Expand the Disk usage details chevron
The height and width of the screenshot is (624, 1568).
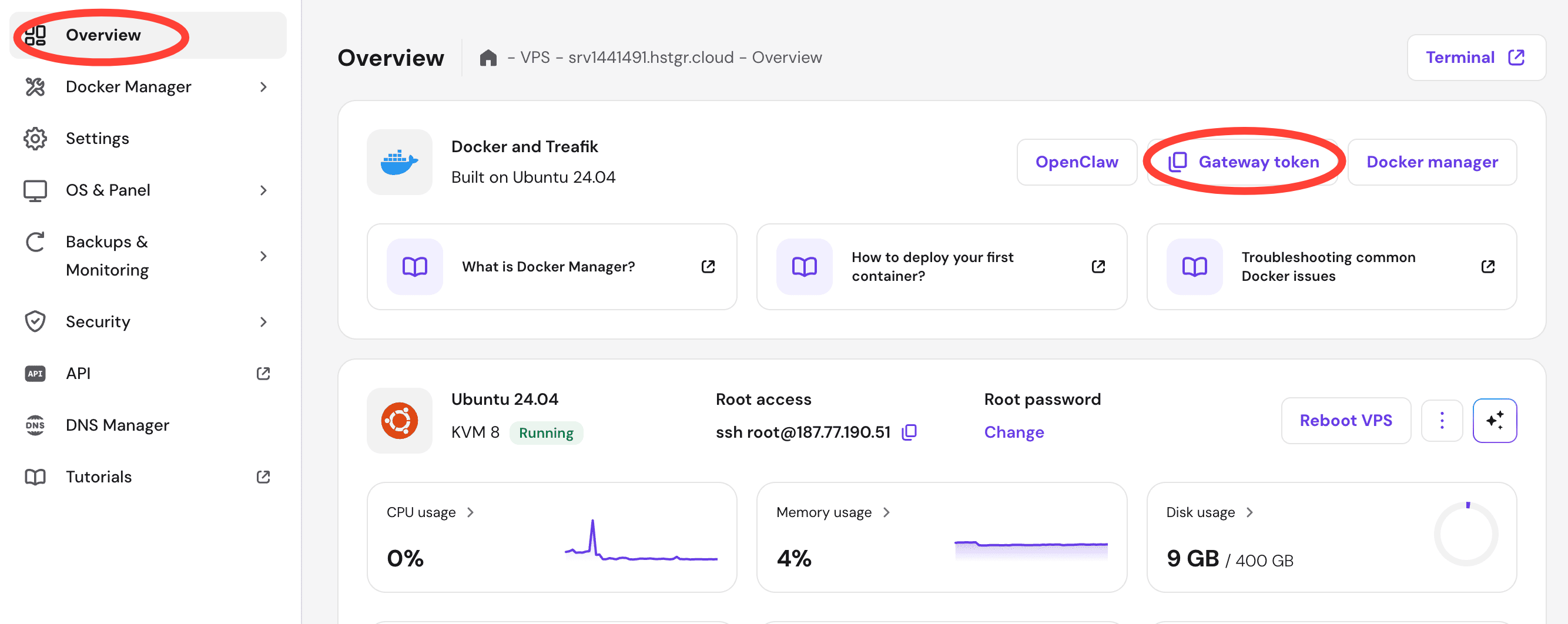click(1249, 512)
